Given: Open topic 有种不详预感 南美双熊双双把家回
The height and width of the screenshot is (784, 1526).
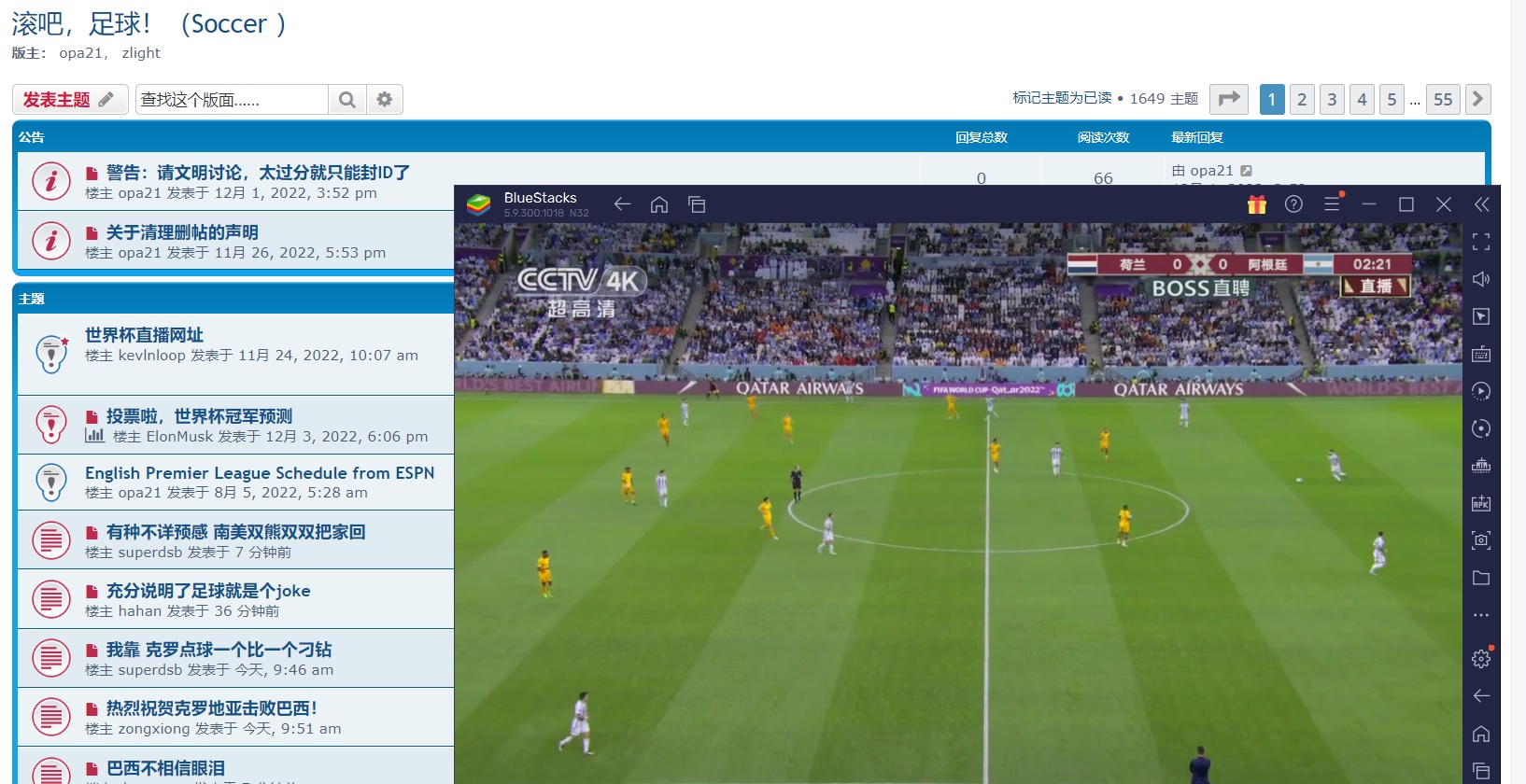Looking at the screenshot, I should [235, 532].
